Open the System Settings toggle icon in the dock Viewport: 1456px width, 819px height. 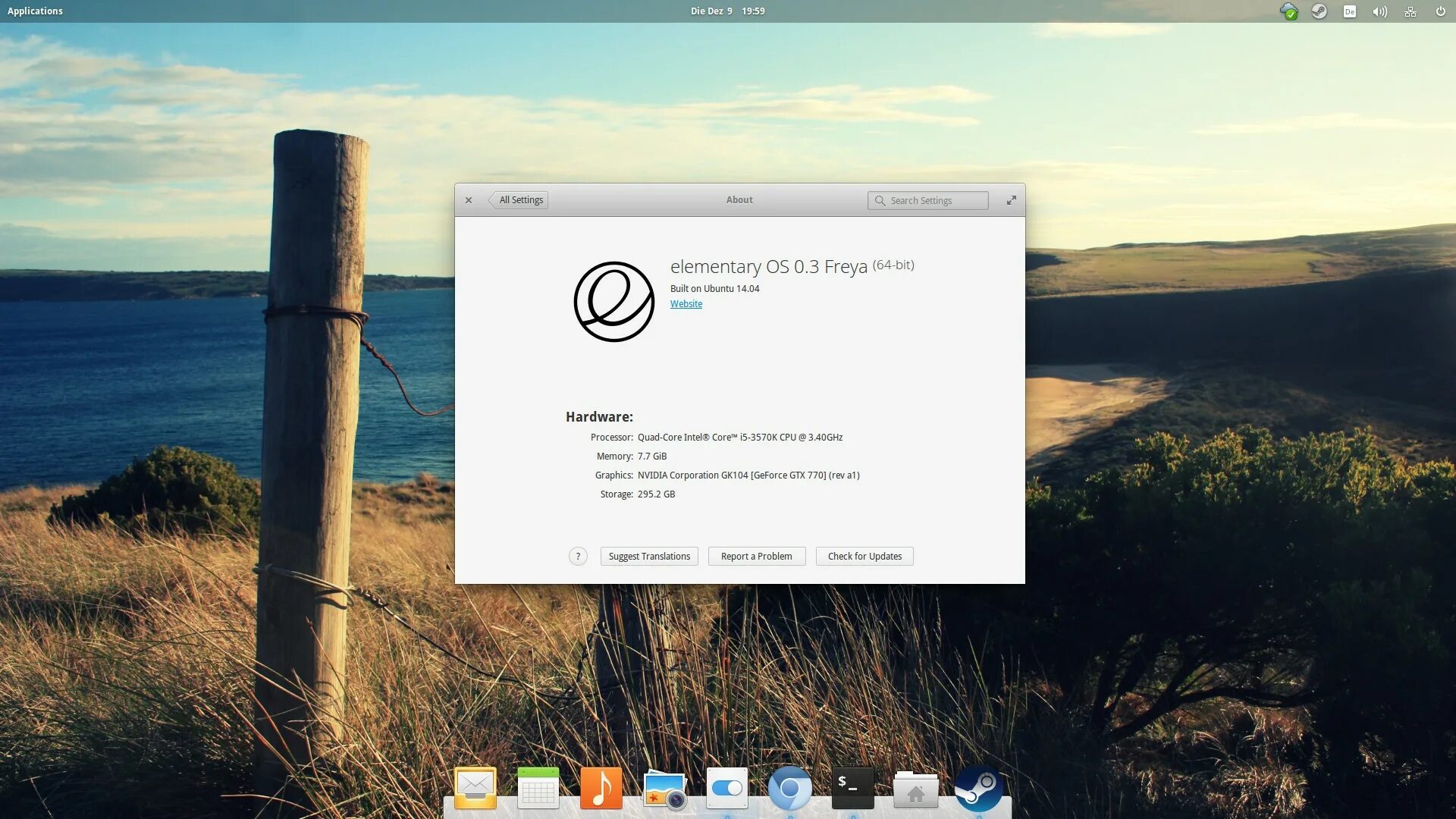click(726, 789)
